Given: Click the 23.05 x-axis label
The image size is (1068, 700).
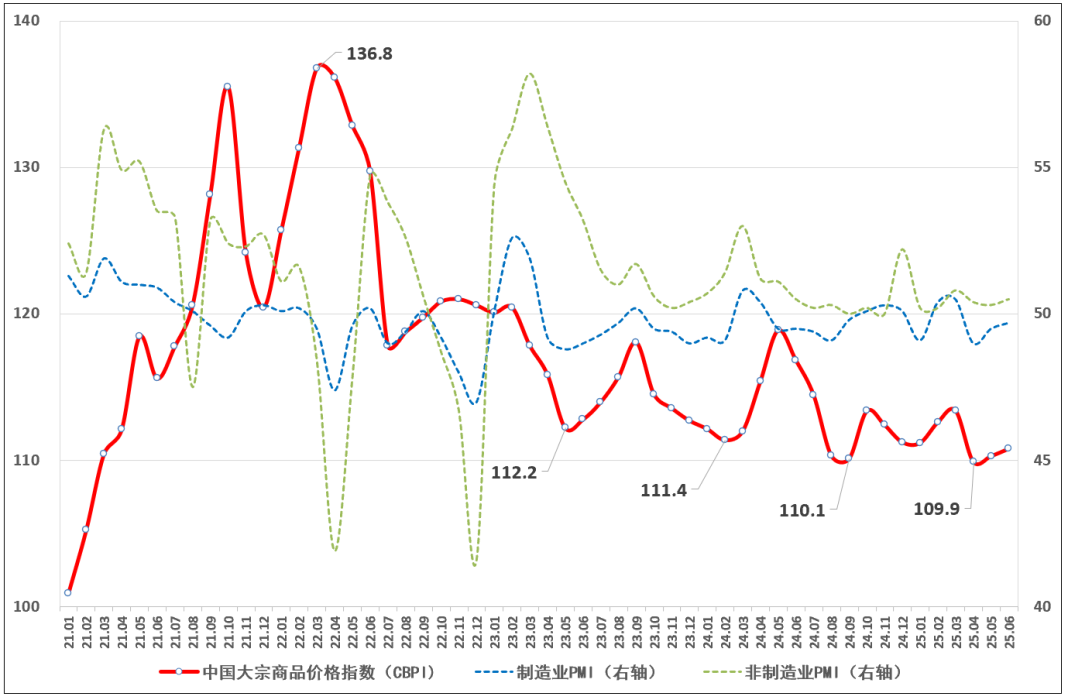Looking at the screenshot, I should click(x=566, y=633).
